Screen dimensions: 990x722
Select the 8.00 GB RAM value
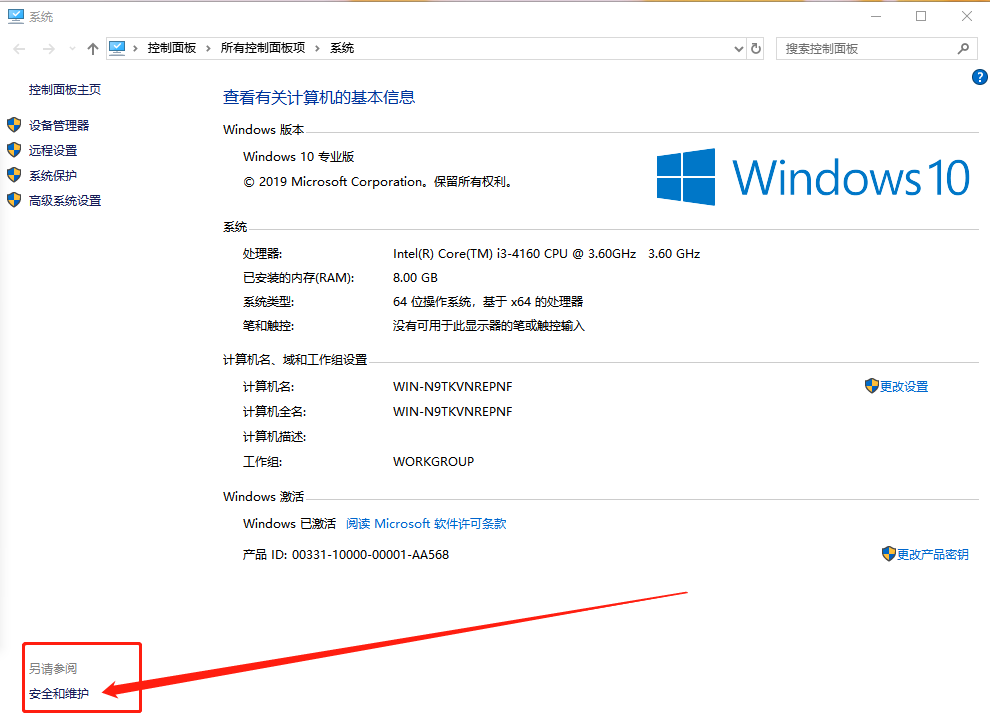[x=415, y=278]
